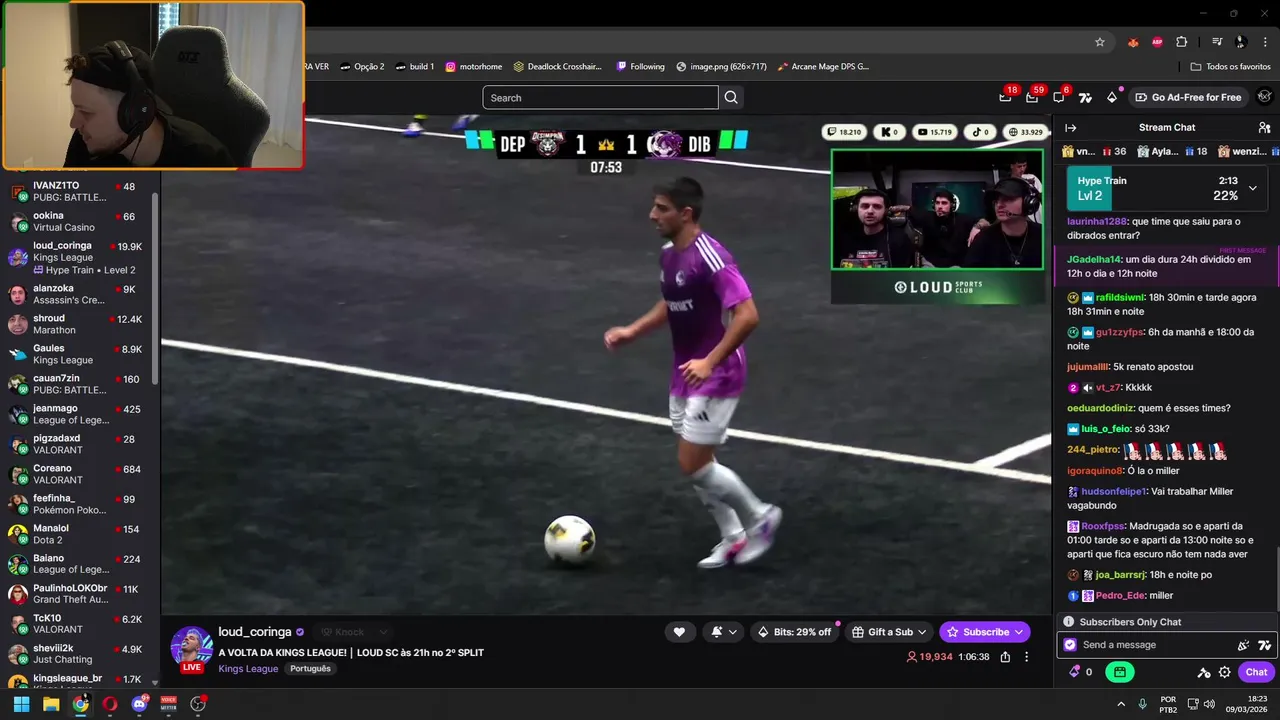Open the Chrome extensions puzzle icon
The image size is (1280, 720).
(1181, 42)
